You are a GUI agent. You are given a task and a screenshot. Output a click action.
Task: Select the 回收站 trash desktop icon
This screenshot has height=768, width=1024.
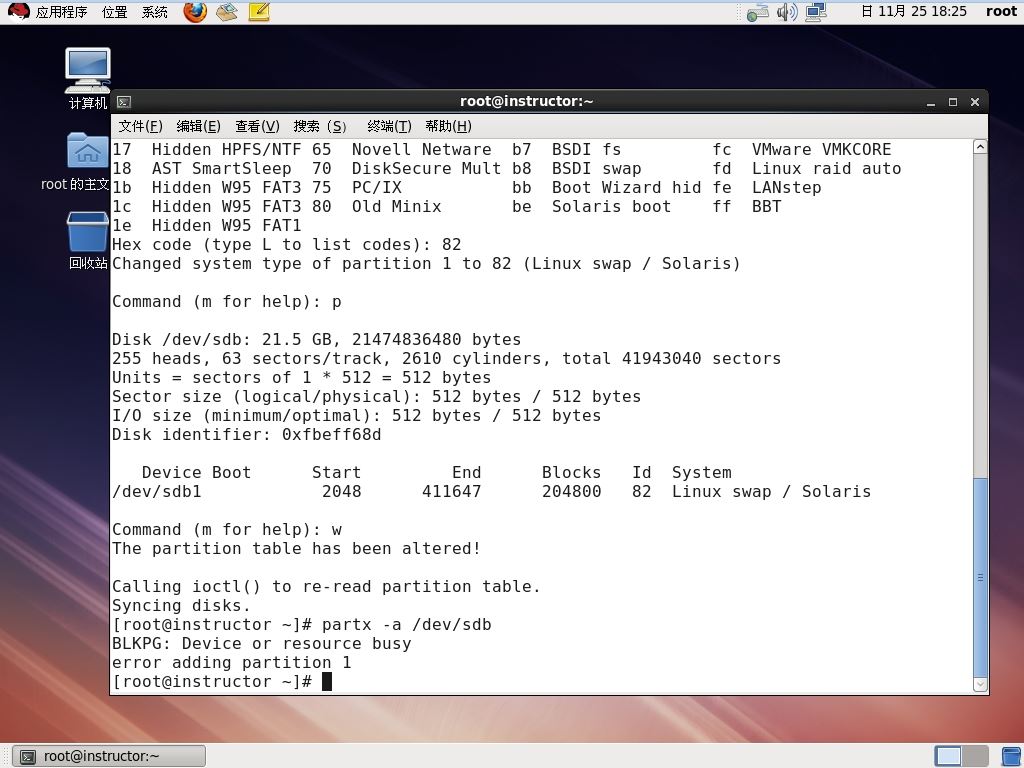click(88, 240)
